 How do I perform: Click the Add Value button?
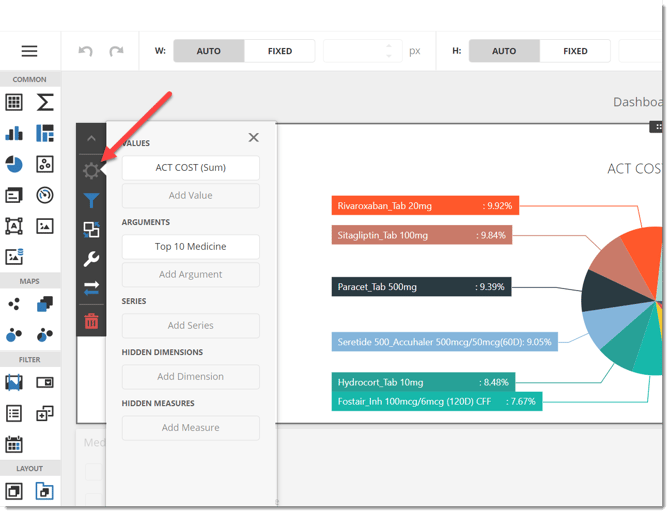coord(190,196)
